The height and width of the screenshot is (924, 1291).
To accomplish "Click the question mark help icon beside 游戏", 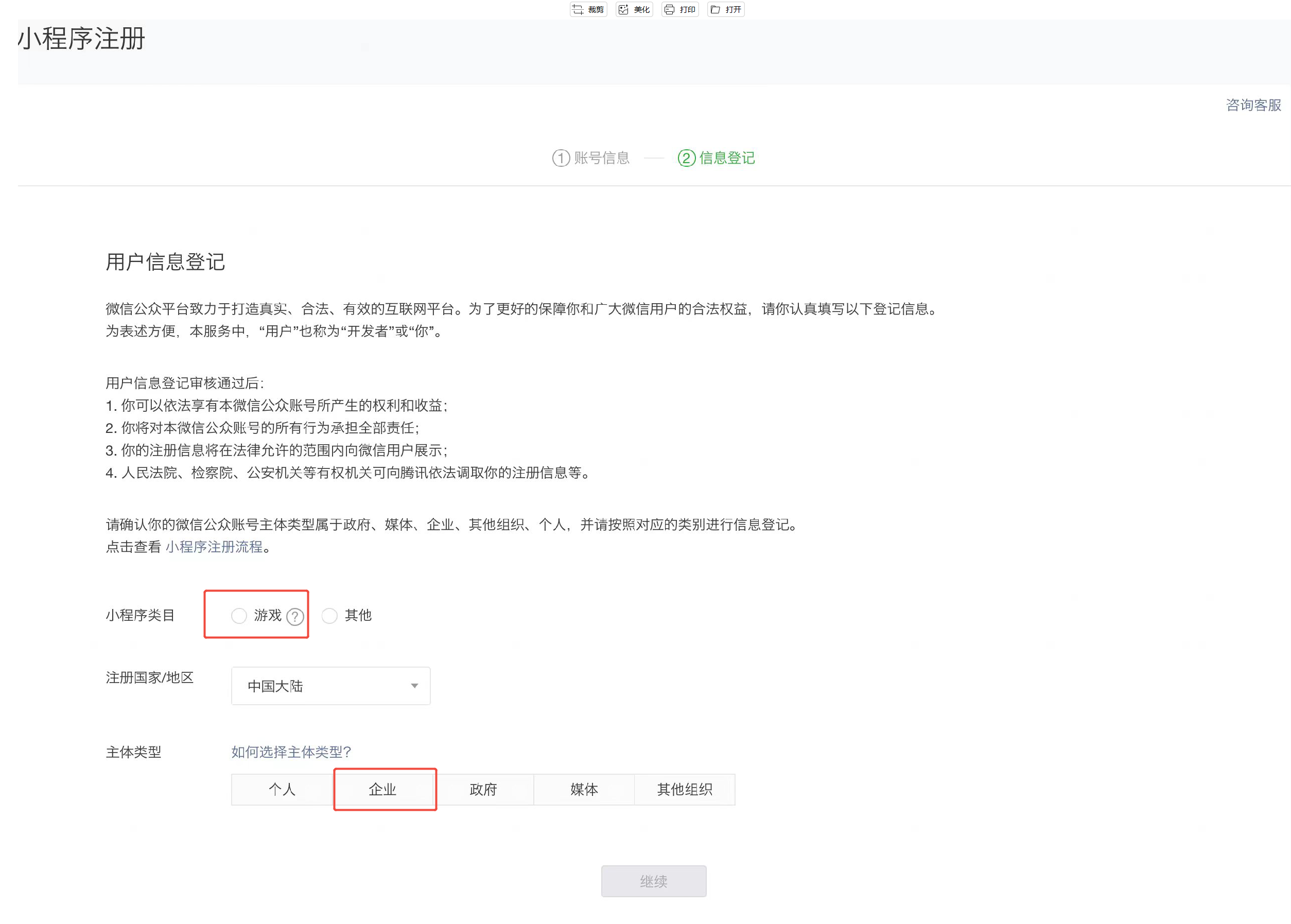I will pyautogui.click(x=295, y=616).
